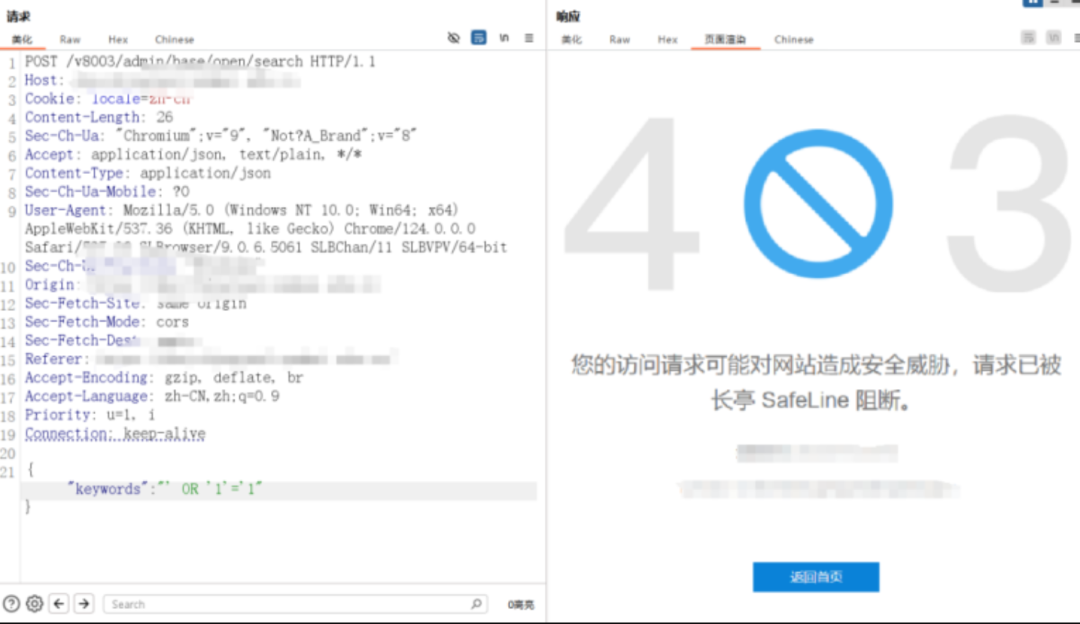The image size is (1080, 624).
Task: Click the Accept-Encoding: gzip, deflate, br line
Action: click(x=164, y=377)
